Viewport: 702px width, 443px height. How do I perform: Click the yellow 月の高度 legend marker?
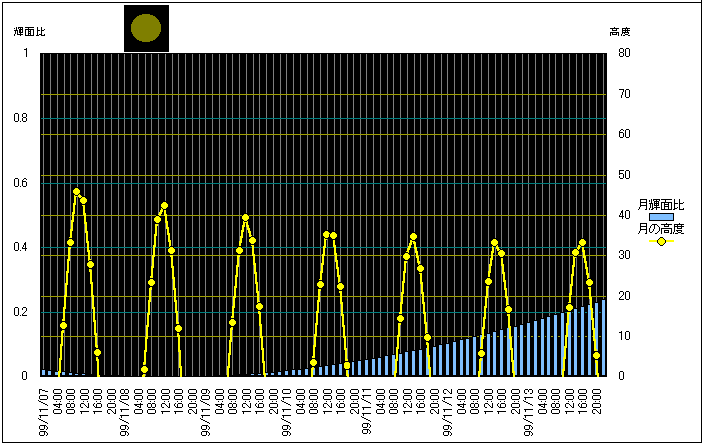pos(660,241)
